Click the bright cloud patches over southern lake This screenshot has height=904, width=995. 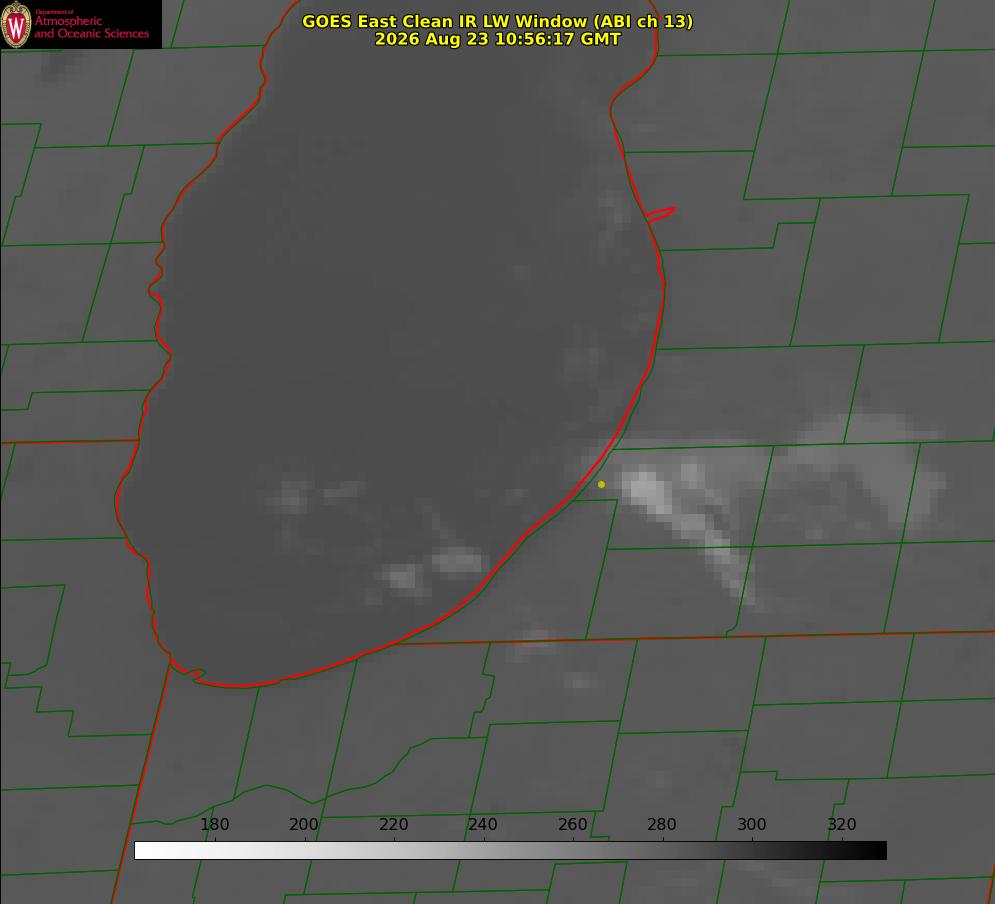(x=432, y=570)
